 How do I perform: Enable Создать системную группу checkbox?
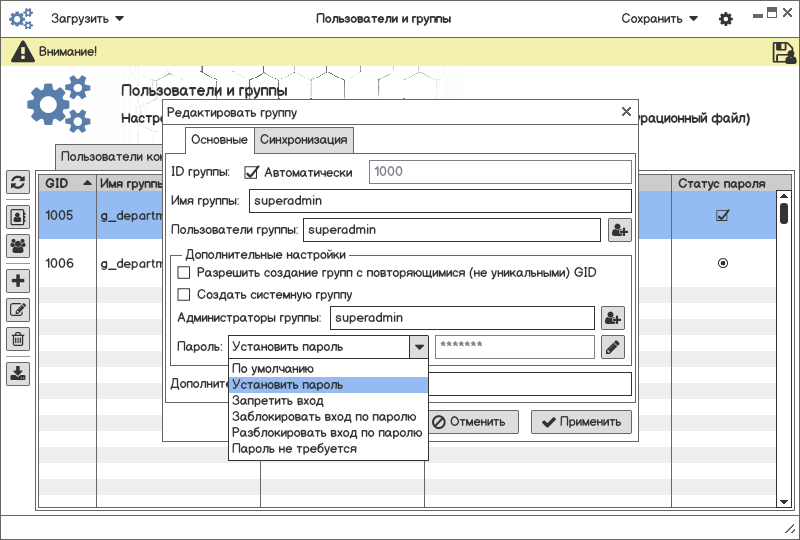coord(183,295)
